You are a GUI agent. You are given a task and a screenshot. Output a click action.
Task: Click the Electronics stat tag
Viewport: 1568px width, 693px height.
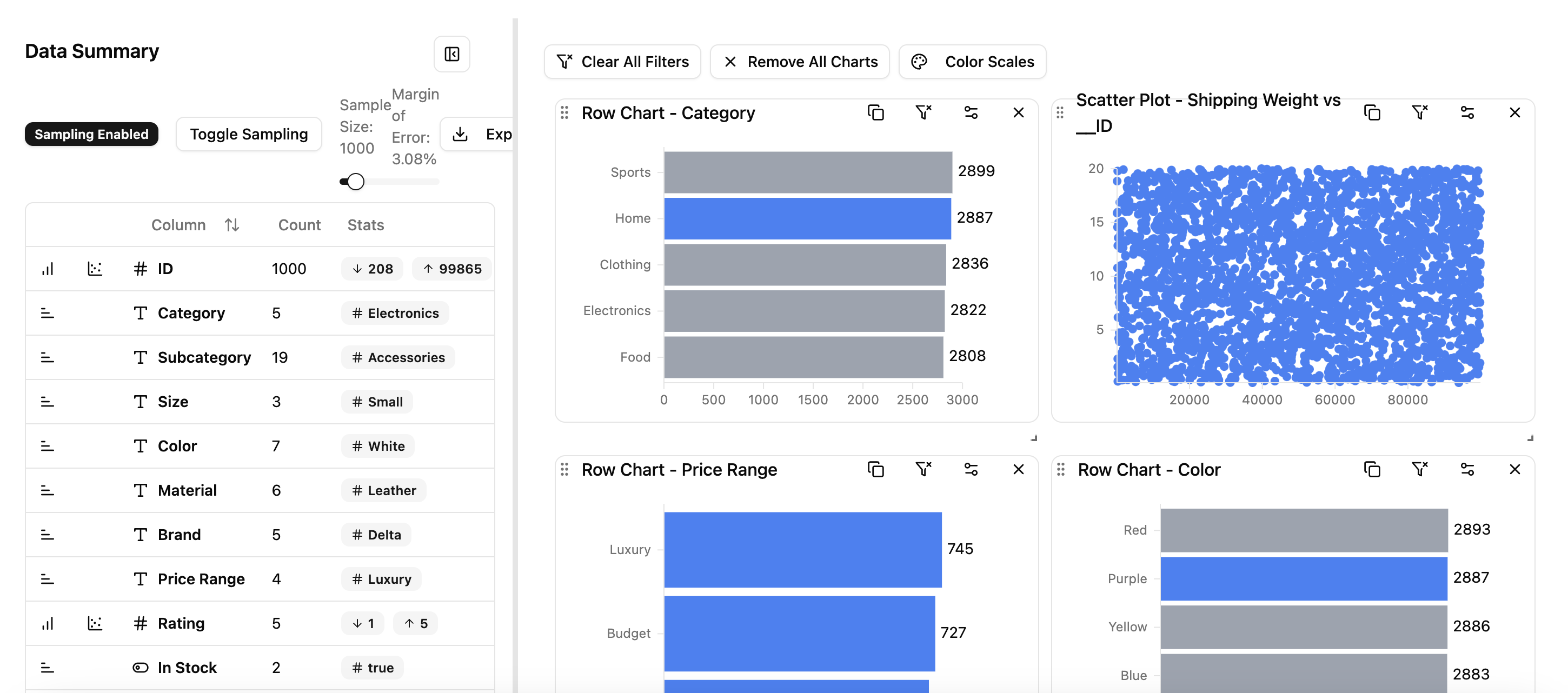point(395,314)
